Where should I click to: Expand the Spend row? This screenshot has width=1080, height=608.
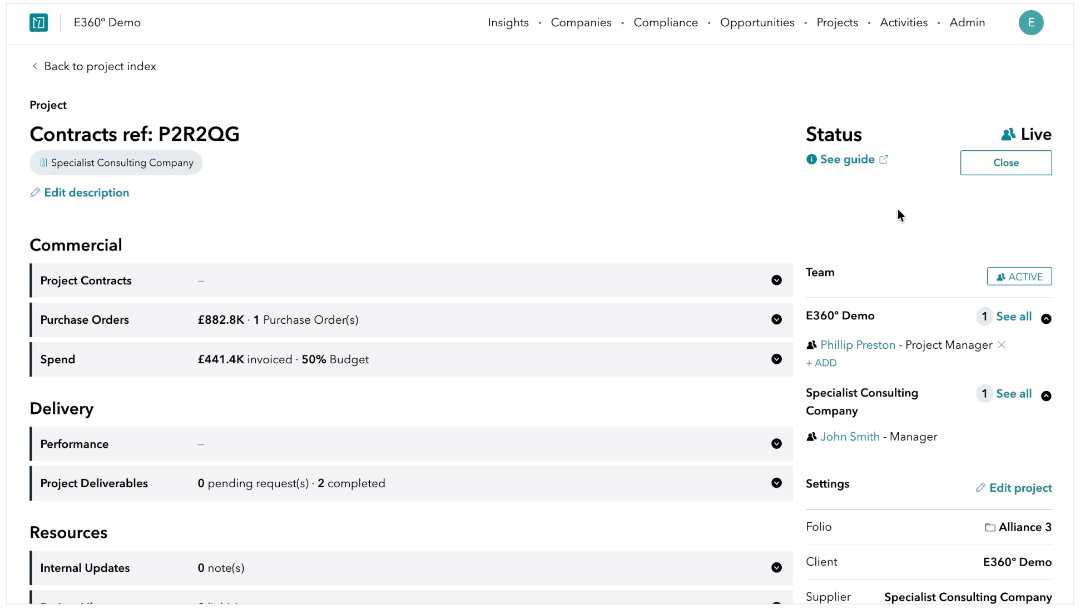[776, 359]
